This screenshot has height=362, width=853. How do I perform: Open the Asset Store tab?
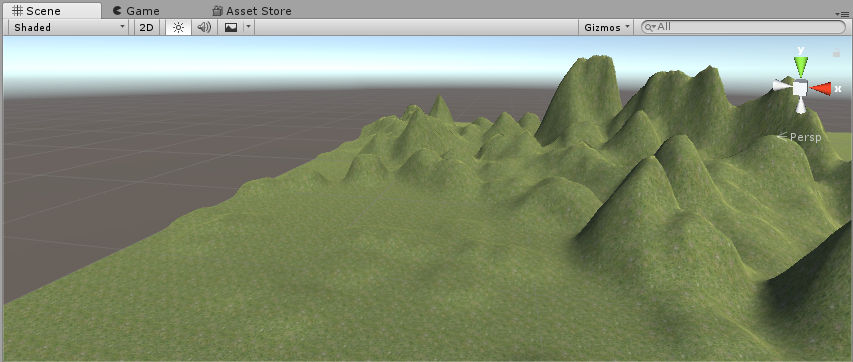pos(252,11)
